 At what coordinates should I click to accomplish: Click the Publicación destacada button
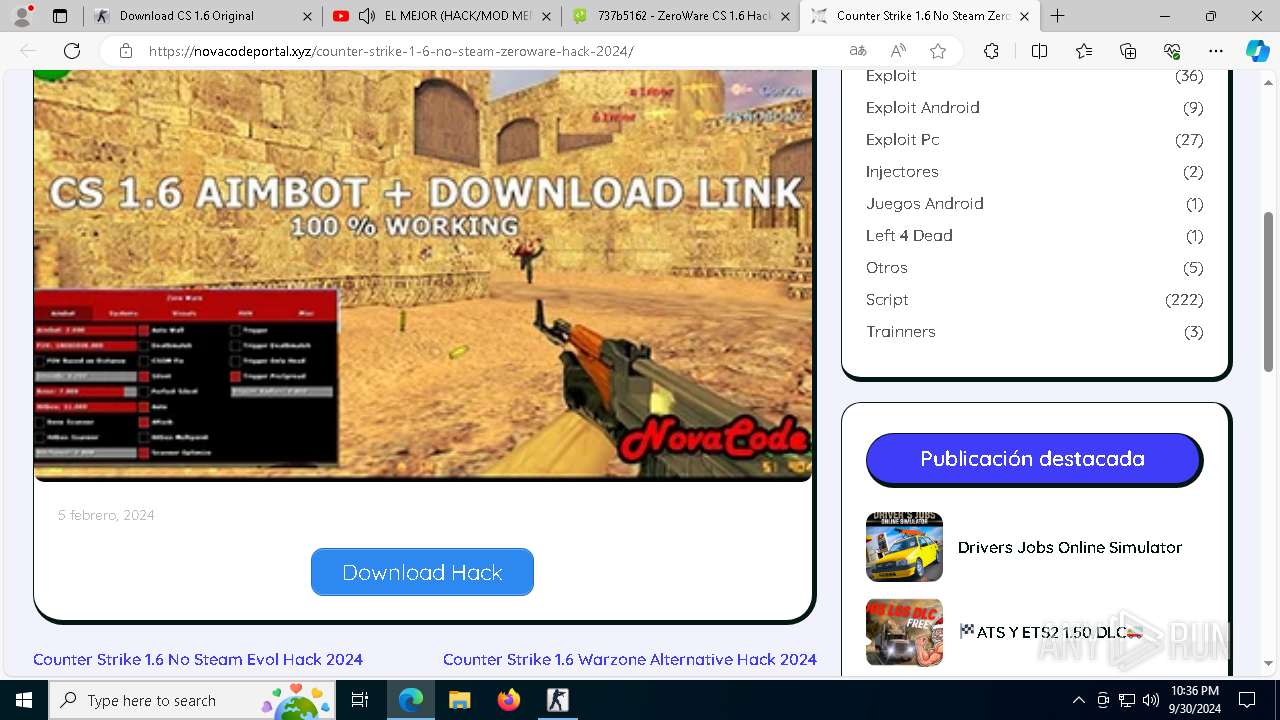1033,459
